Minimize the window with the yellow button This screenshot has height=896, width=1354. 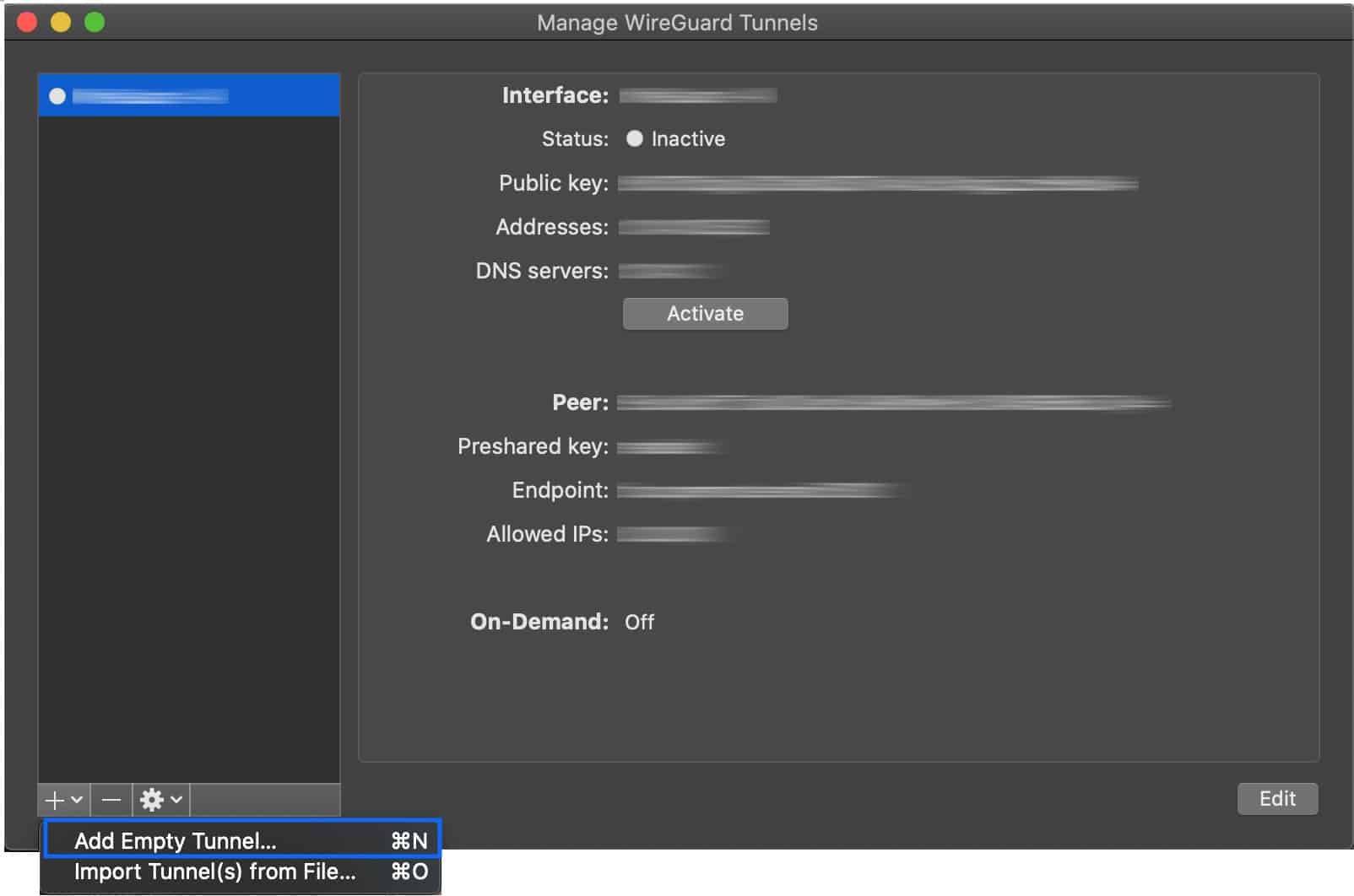61,22
